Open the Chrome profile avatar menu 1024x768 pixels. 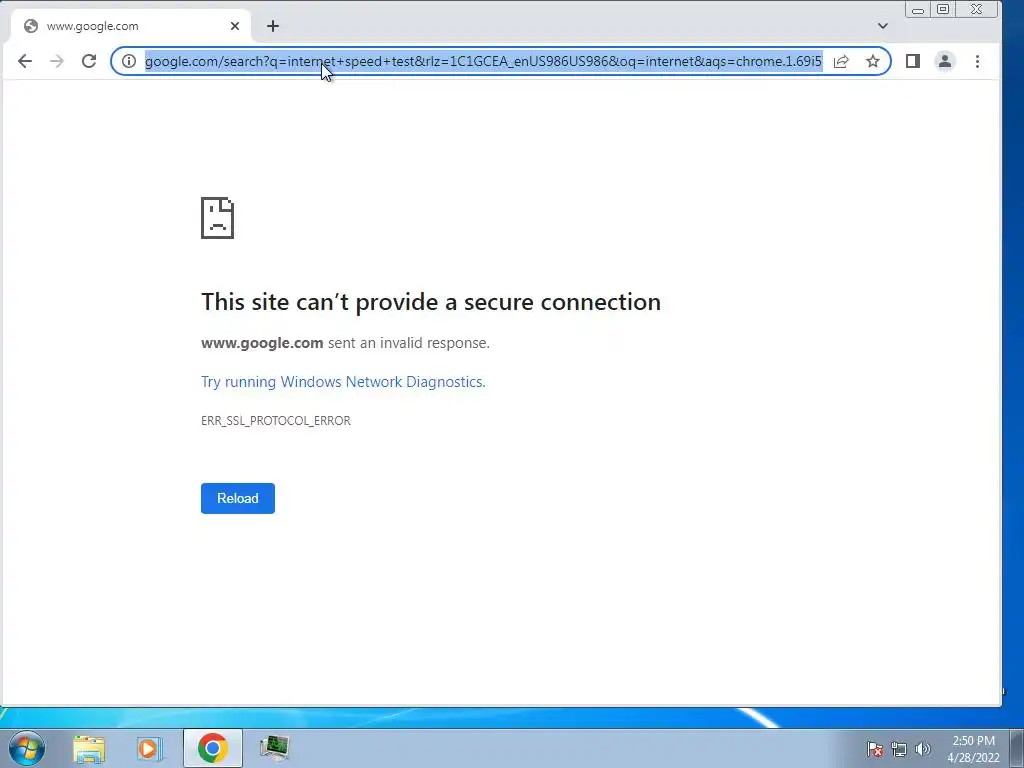pos(944,61)
